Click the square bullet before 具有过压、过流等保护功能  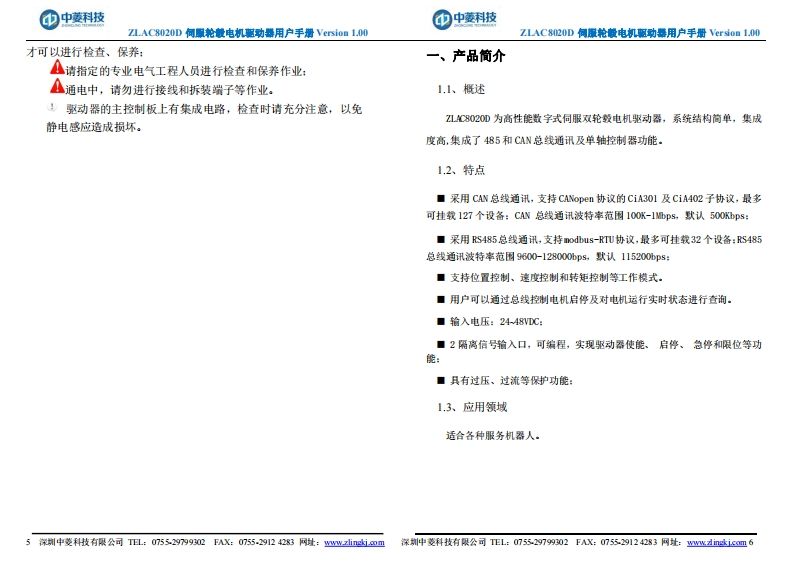click(441, 381)
